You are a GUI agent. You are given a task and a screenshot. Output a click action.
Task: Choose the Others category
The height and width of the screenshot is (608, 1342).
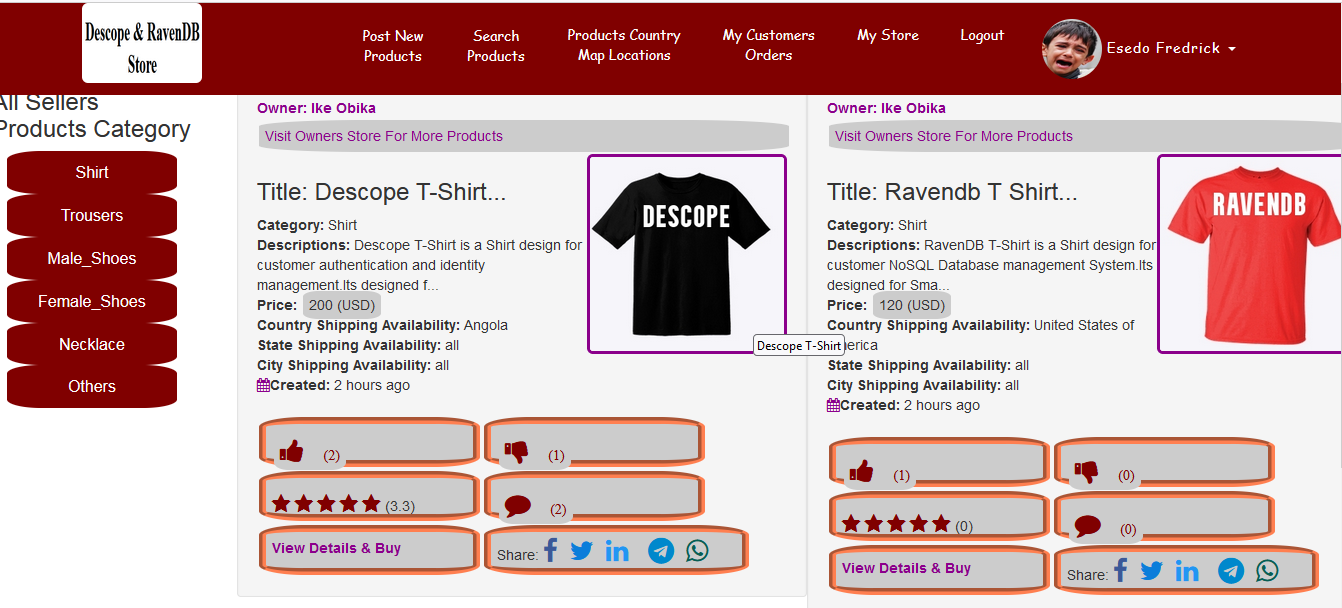92,386
